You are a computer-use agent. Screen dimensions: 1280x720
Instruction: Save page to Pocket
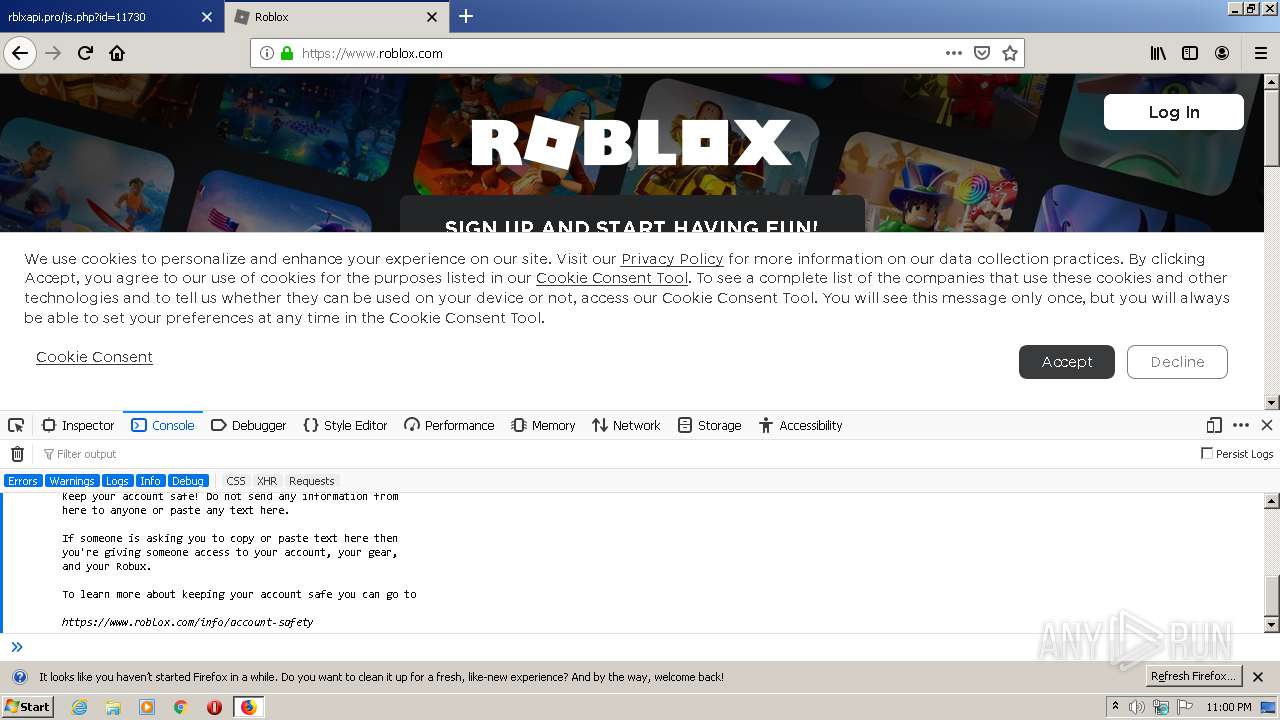(x=982, y=53)
